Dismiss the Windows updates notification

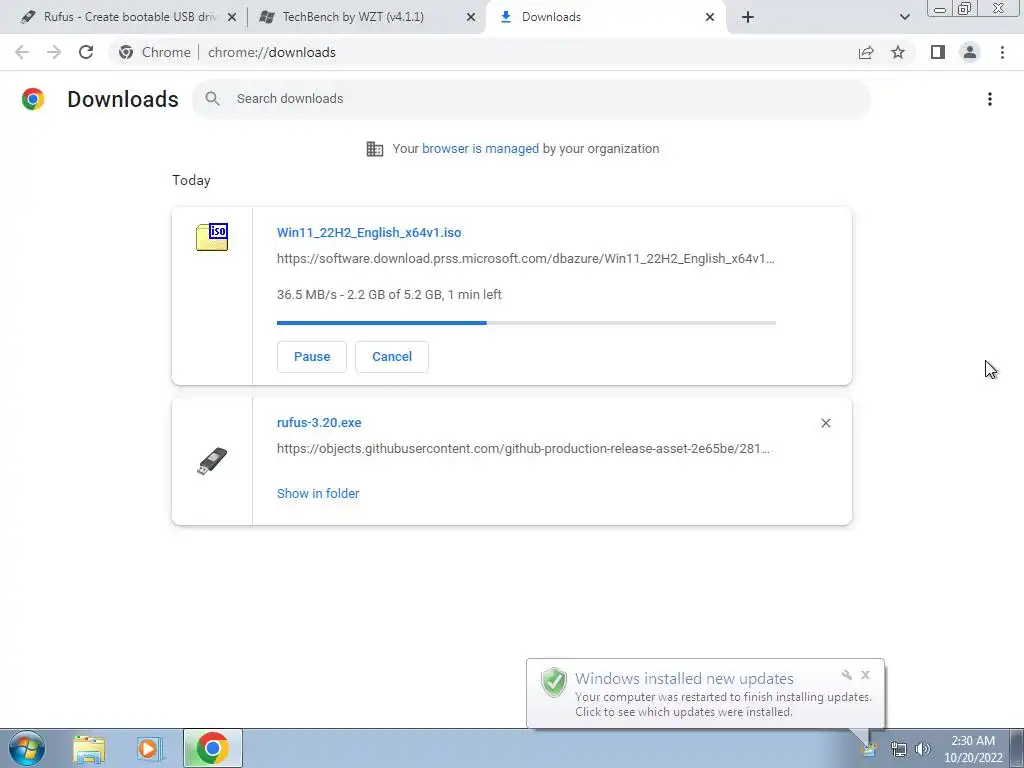point(865,675)
